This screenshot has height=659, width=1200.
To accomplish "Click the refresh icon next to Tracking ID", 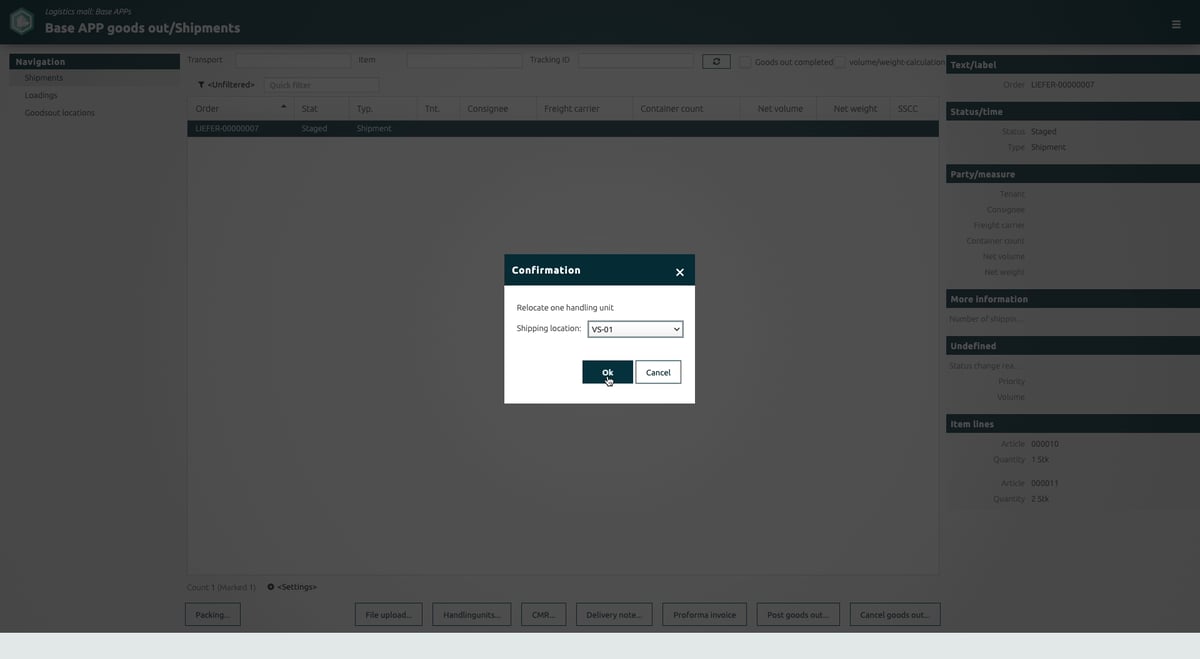I will tap(716, 61).
